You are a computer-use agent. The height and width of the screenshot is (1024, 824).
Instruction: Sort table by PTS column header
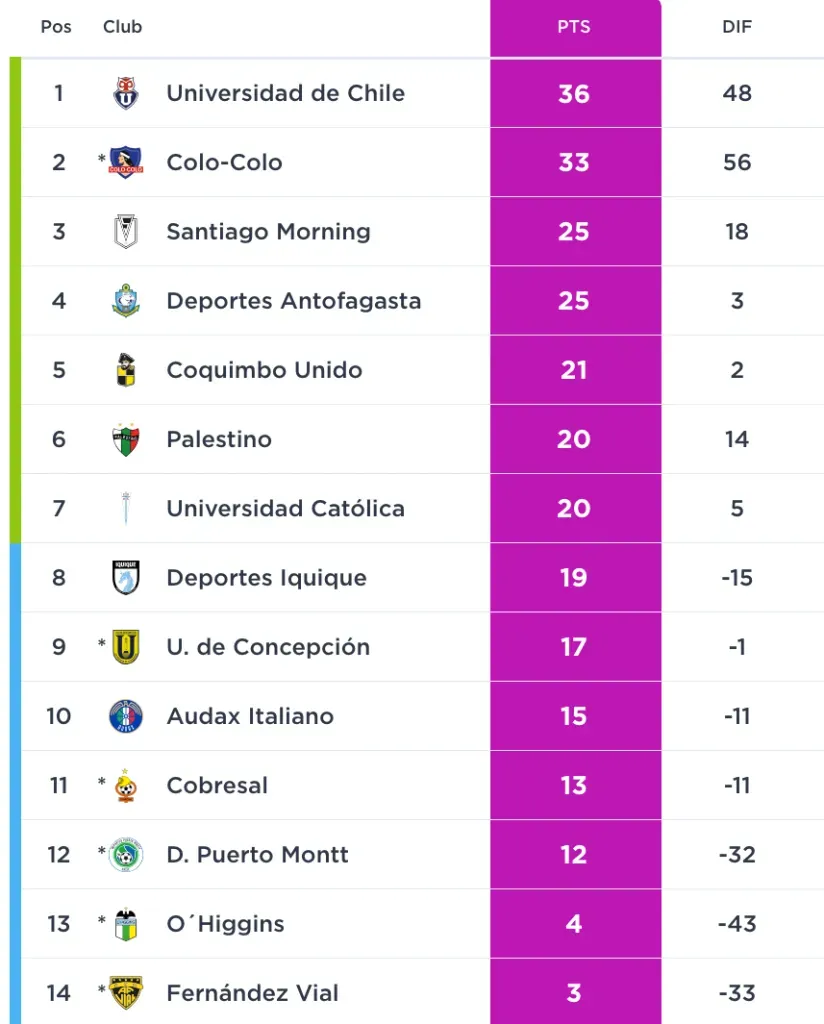(574, 27)
